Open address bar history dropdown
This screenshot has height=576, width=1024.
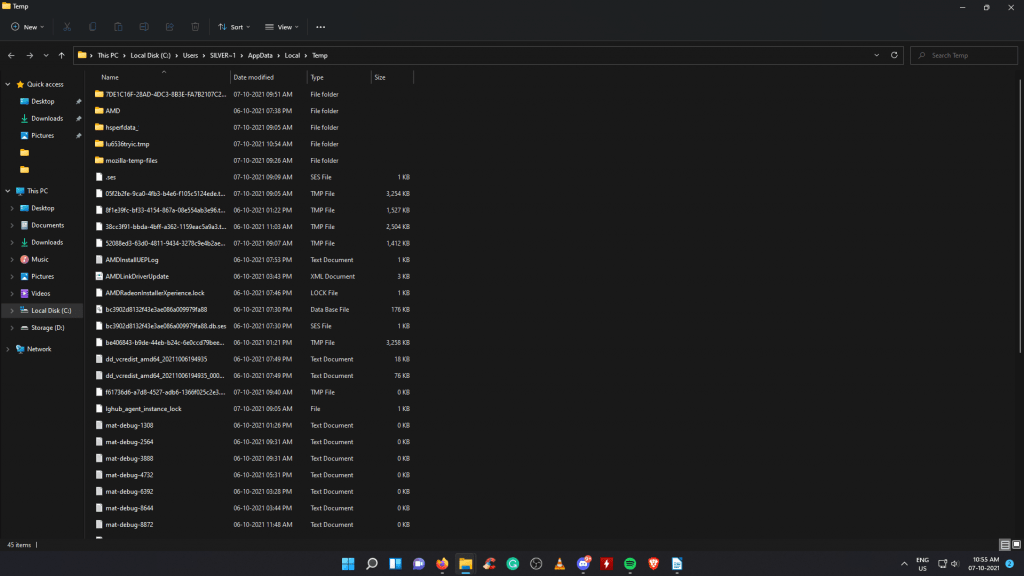click(876, 56)
